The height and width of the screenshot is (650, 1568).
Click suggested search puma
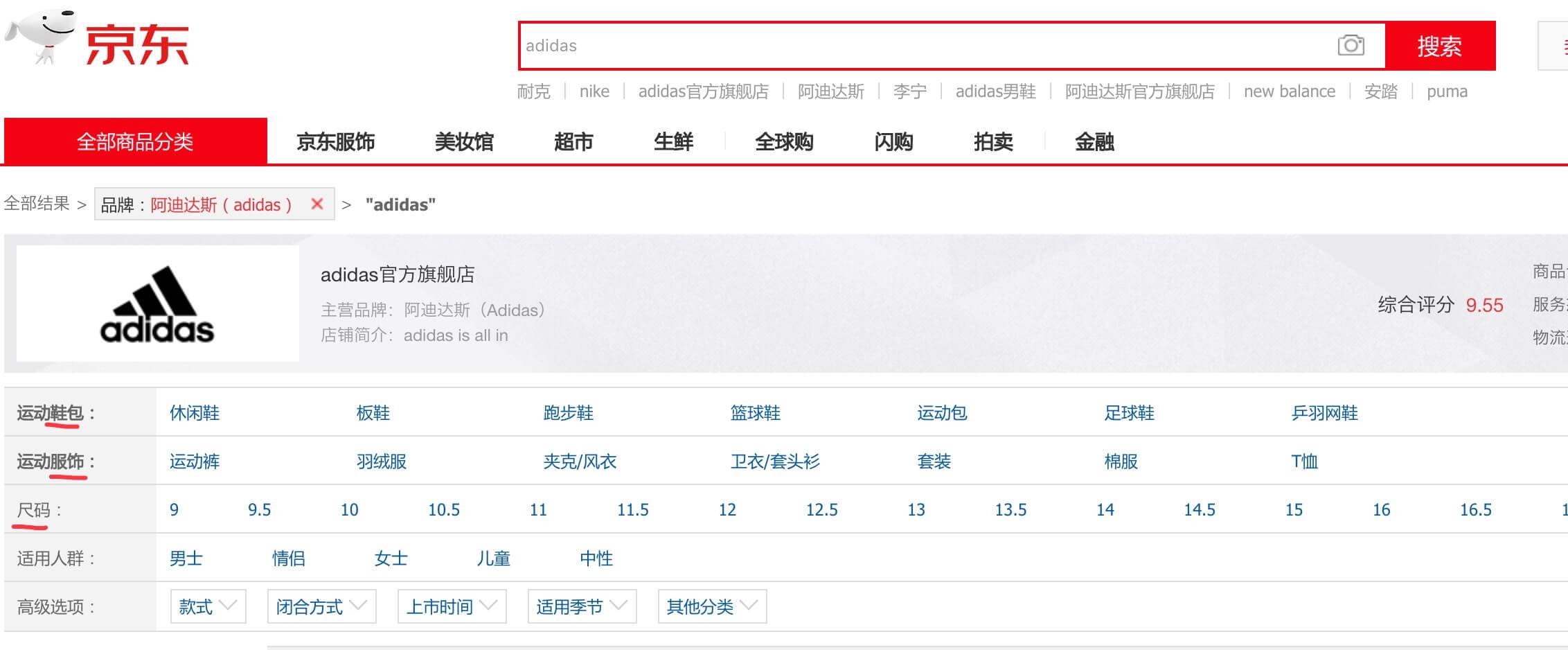[1447, 91]
